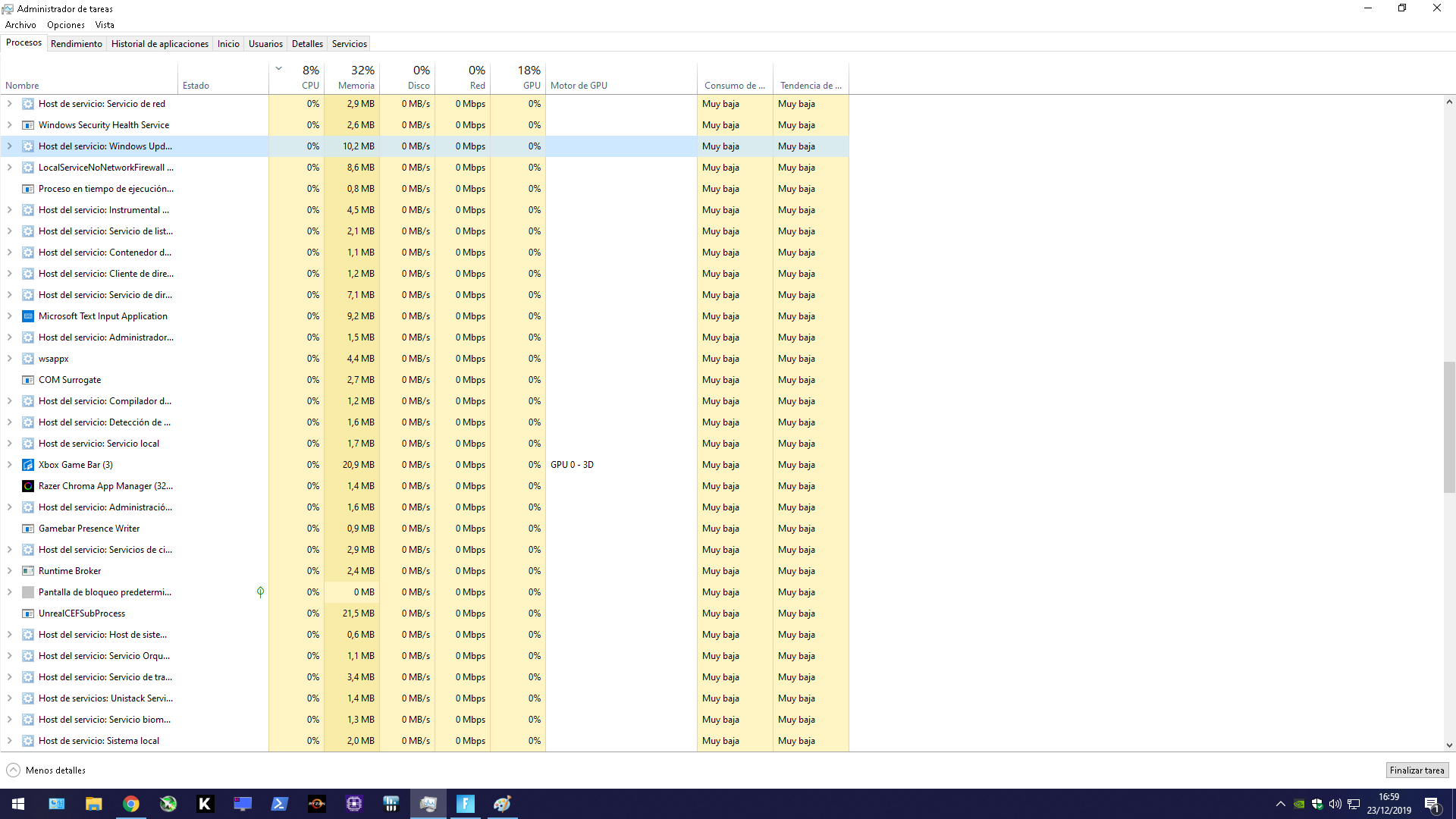Click the vertical scrollbar thumb

coord(1449,428)
